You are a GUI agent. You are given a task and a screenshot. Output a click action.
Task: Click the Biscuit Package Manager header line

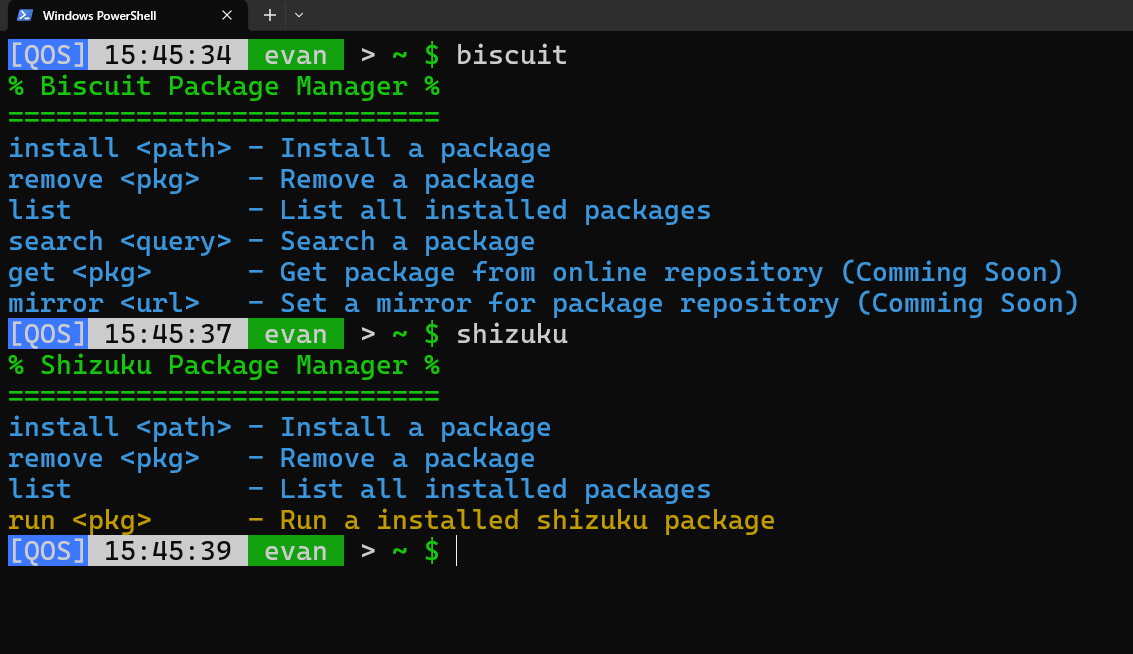point(224,87)
